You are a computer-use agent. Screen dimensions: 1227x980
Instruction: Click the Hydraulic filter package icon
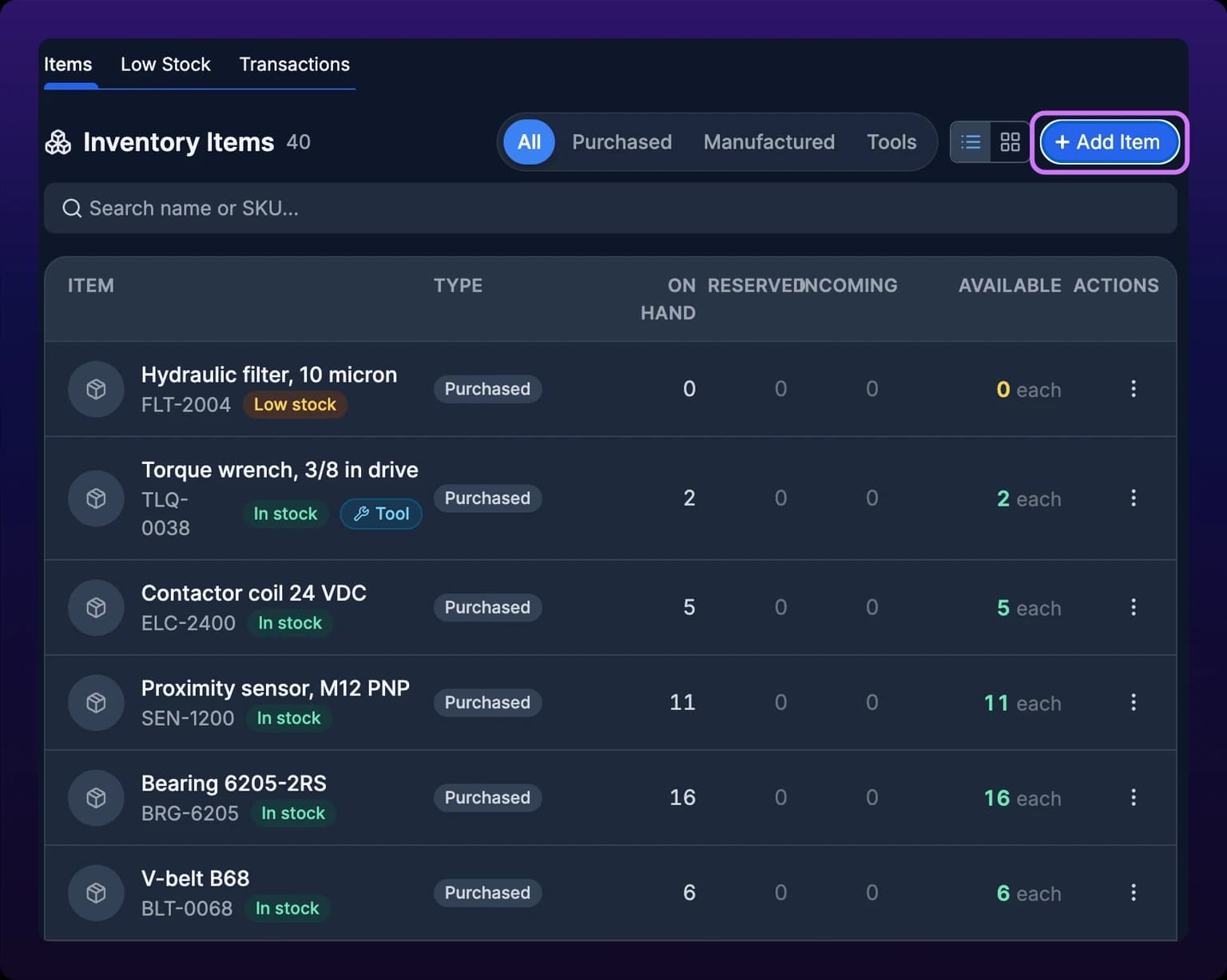tap(96, 389)
